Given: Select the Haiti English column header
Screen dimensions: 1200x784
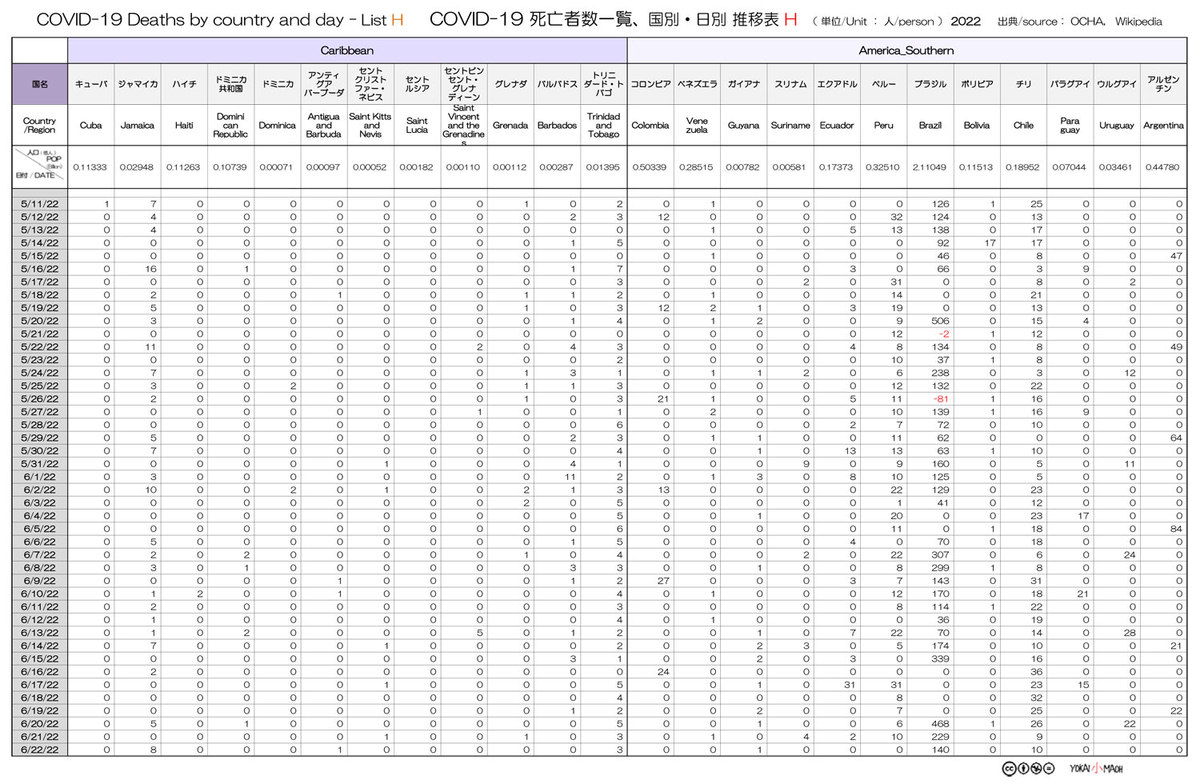Looking at the screenshot, I should 184,127.
